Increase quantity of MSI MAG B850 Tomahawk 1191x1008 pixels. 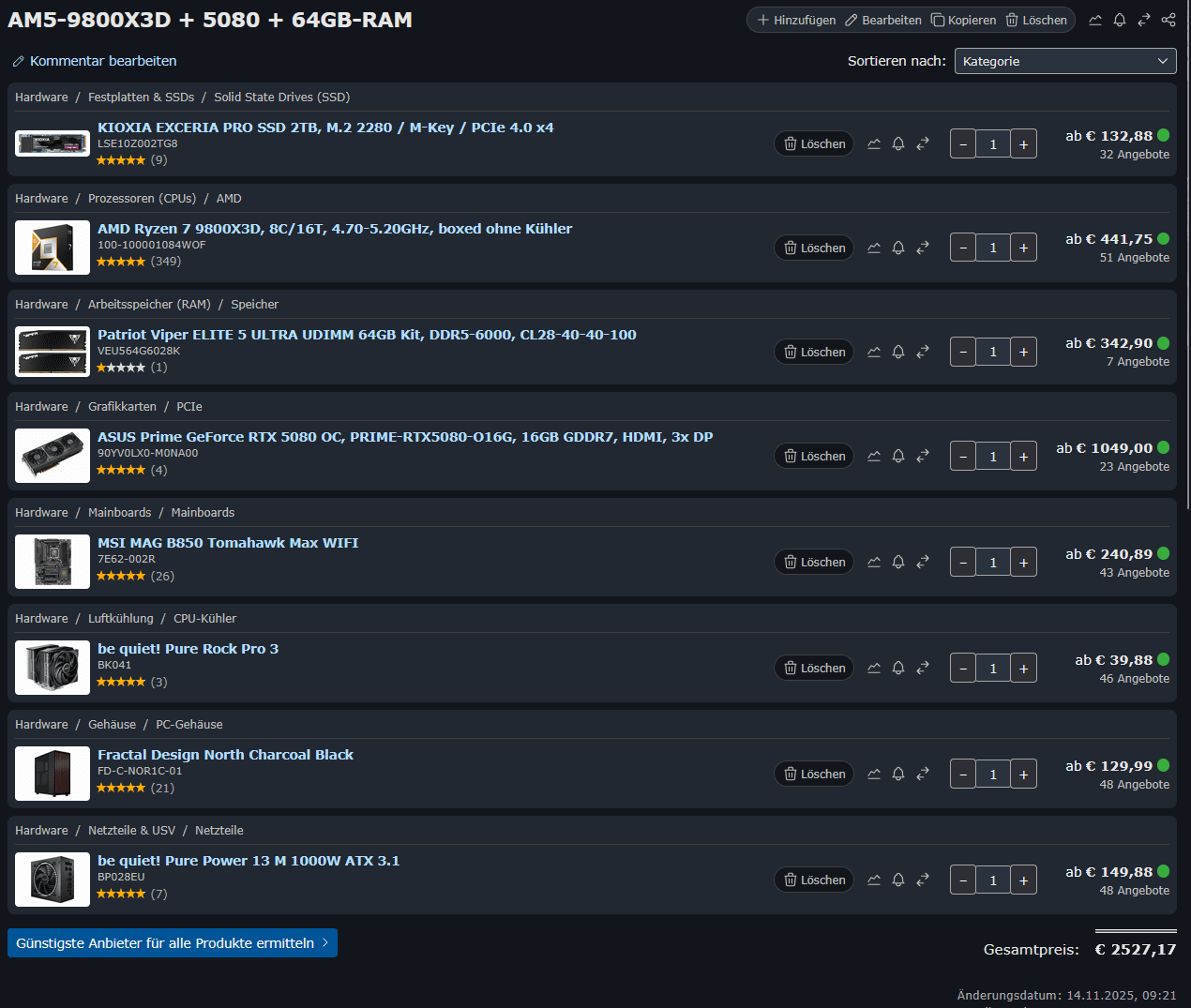[1023, 562]
